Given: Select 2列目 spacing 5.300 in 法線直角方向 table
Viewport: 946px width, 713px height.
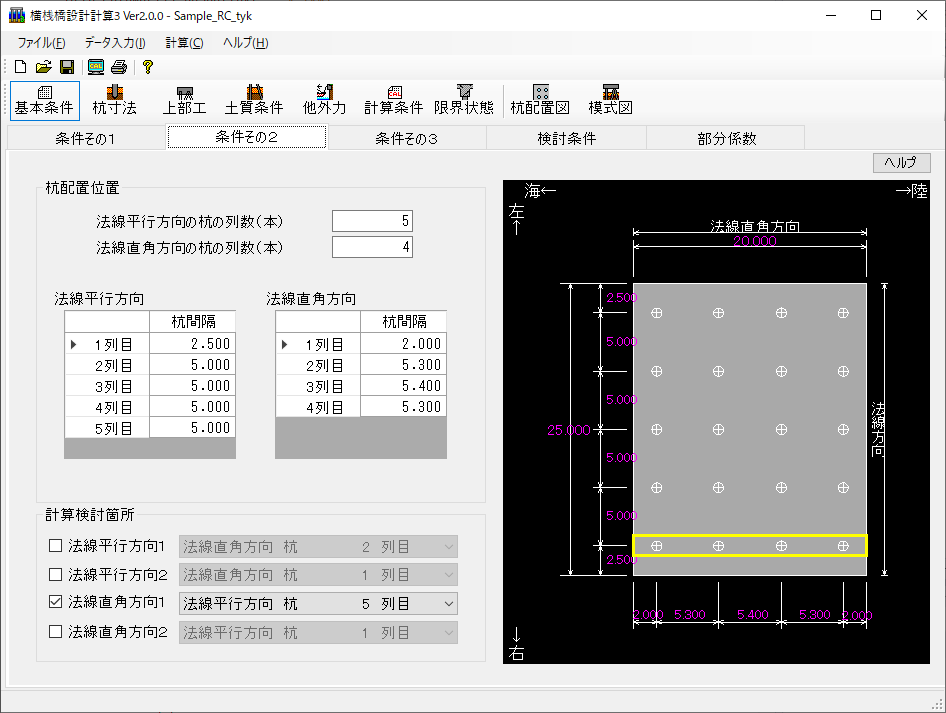Looking at the screenshot, I should pyautogui.click(x=404, y=365).
